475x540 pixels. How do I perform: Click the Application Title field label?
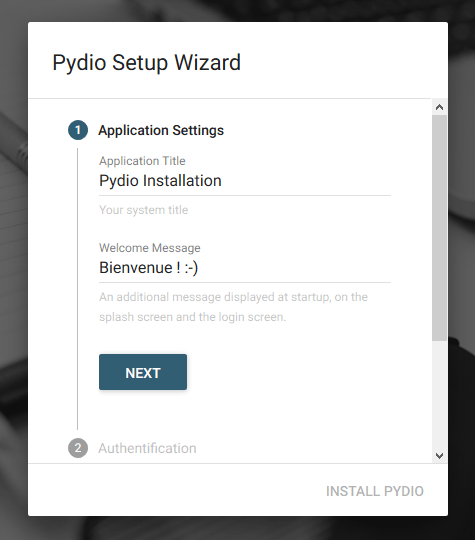coord(142,161)
